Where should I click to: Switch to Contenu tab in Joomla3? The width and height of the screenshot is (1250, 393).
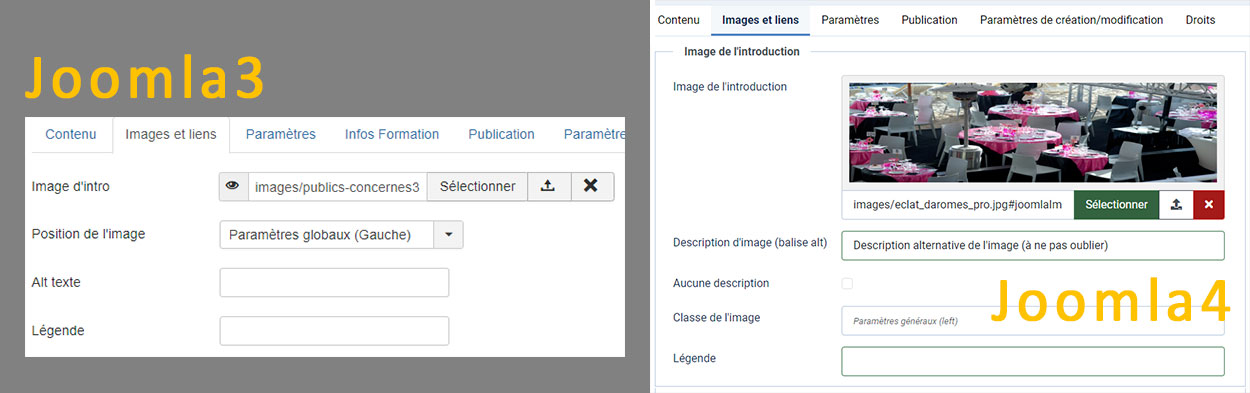tap(71, 134)
